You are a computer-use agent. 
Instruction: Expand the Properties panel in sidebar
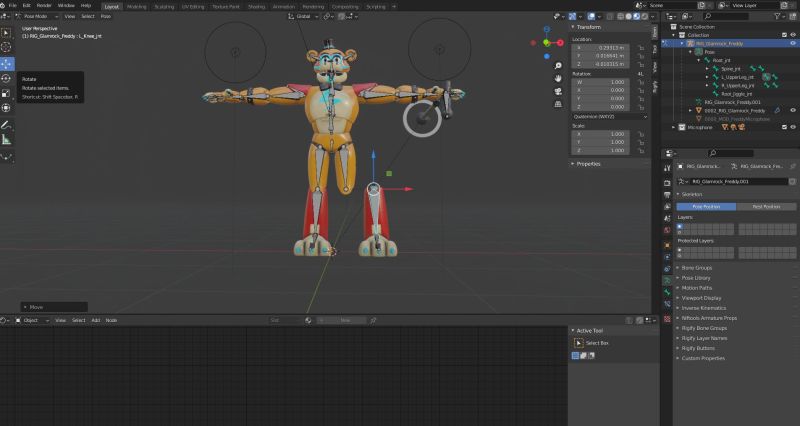pos(586,164)
